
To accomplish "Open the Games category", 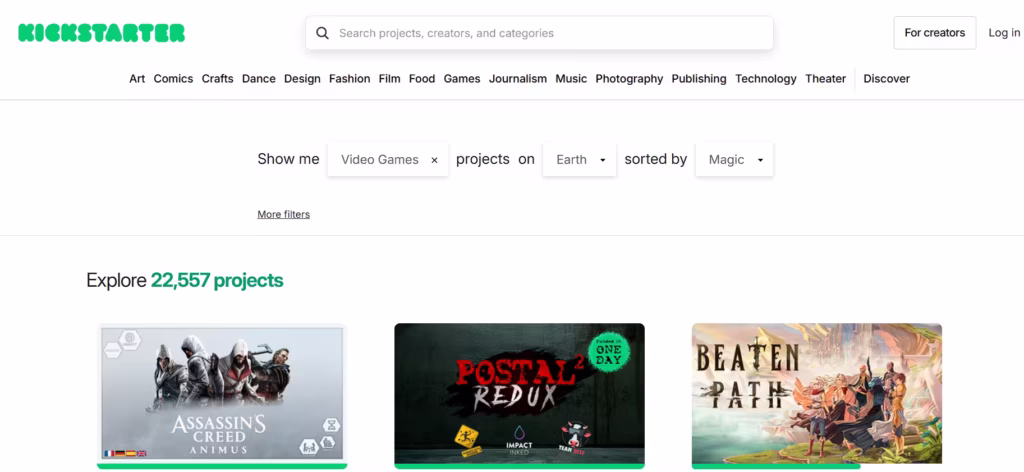I will (x=462, y=78).
